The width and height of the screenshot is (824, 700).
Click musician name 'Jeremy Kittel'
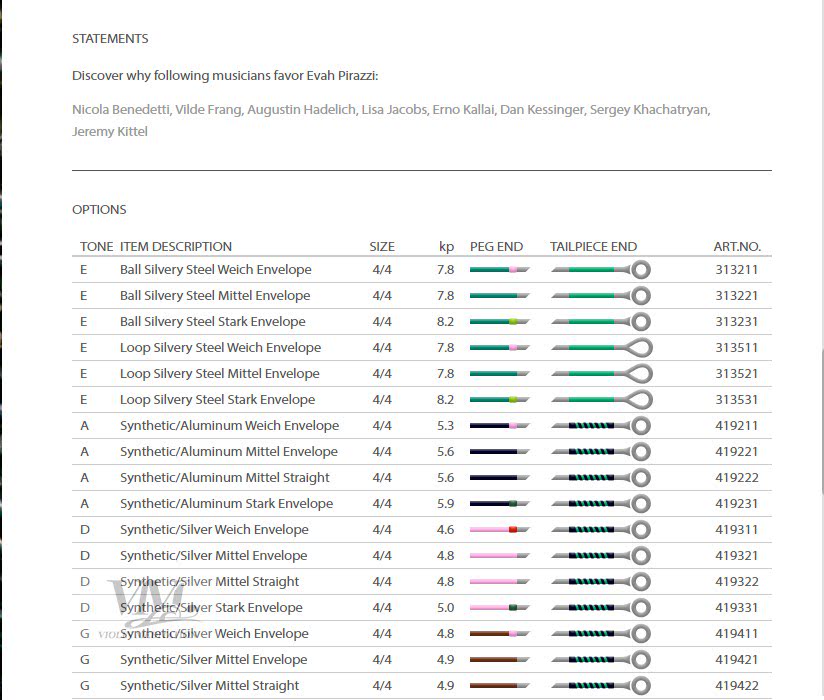pyautogui.click(x=110, y=131)
